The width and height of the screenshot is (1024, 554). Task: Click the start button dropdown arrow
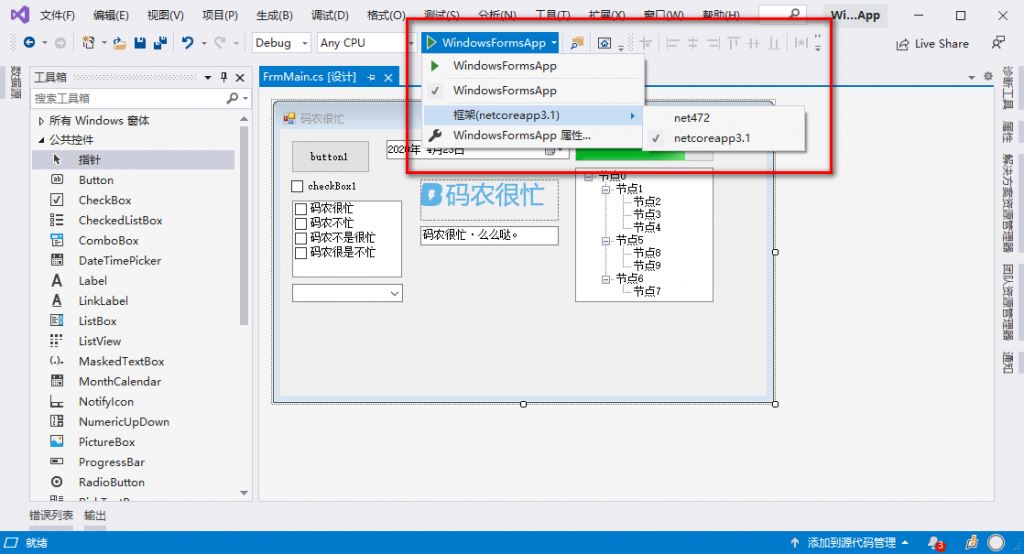pyautogui.click(x=554, y=43)
